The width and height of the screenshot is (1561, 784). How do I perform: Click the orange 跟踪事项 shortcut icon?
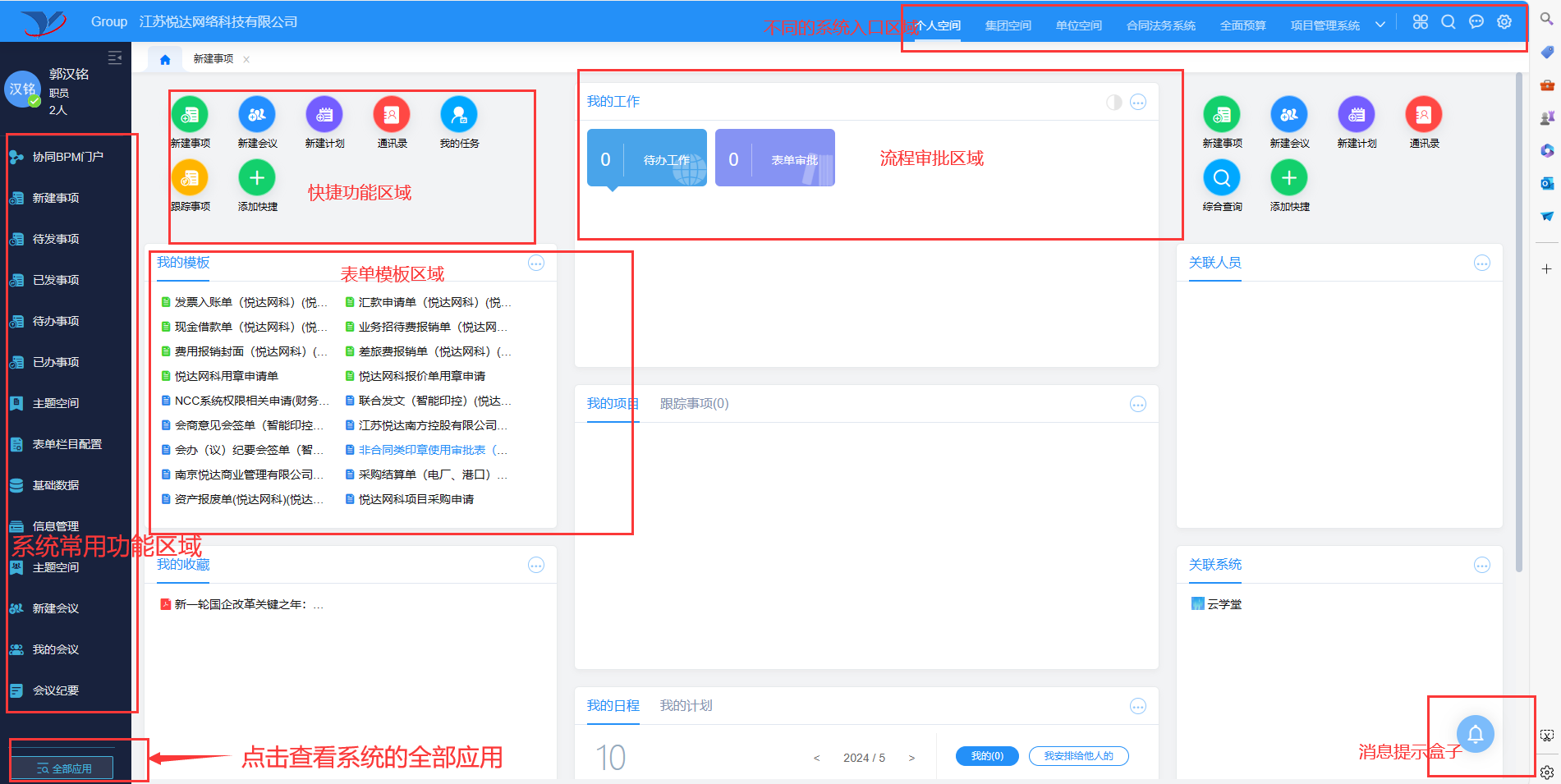point(190,178)
